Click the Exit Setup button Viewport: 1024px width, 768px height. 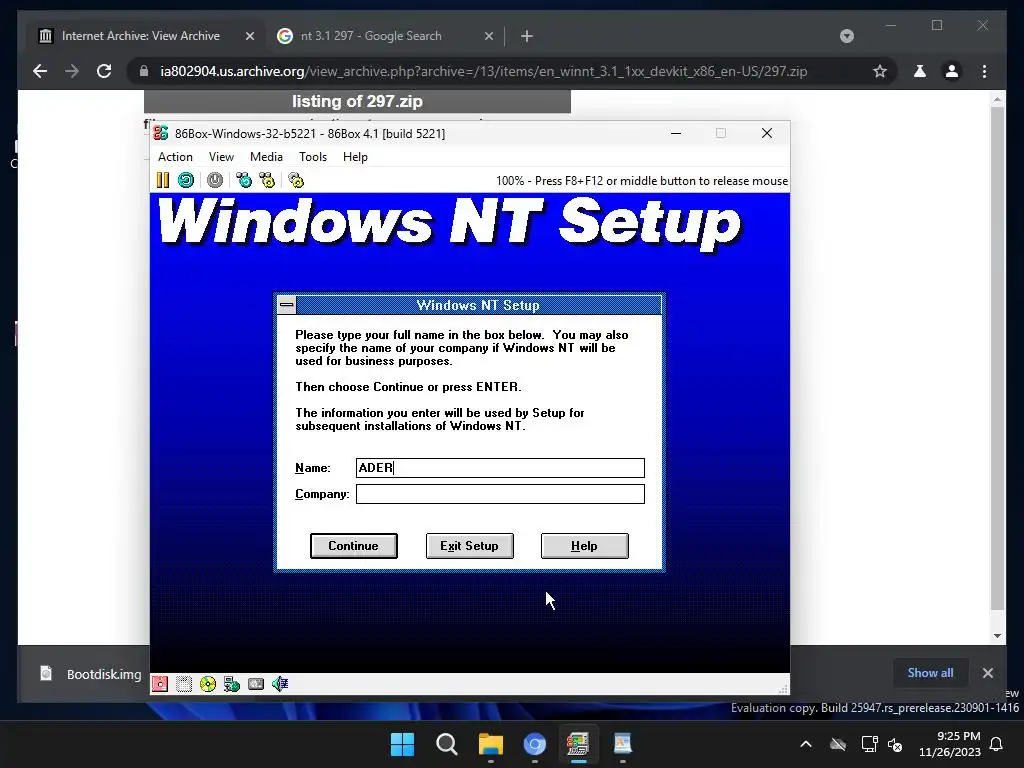click(x=469, y=546)
